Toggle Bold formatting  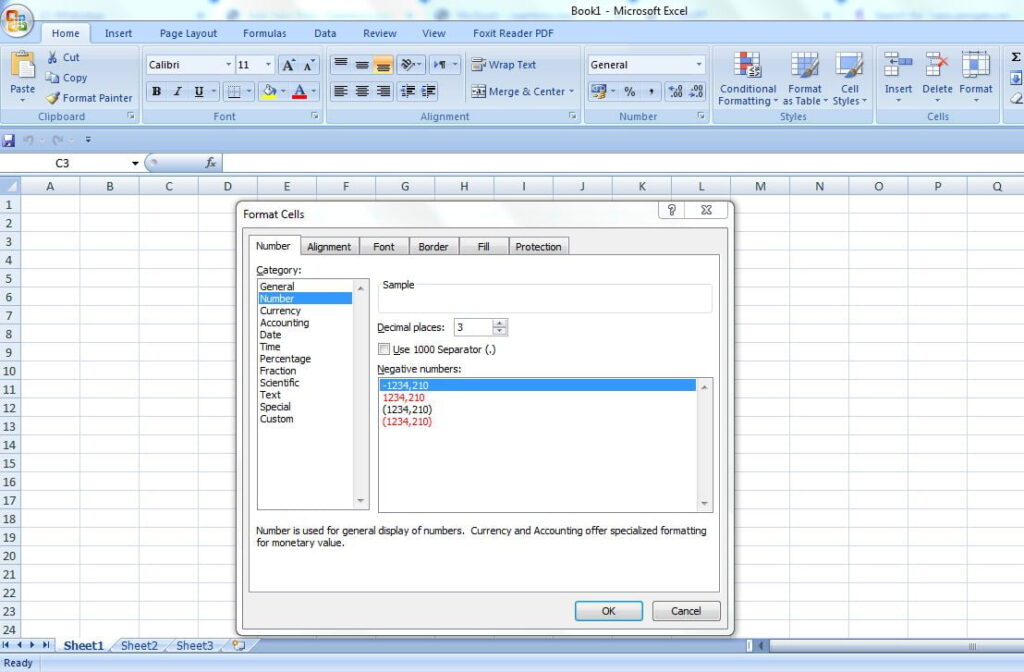coord(157,91)
